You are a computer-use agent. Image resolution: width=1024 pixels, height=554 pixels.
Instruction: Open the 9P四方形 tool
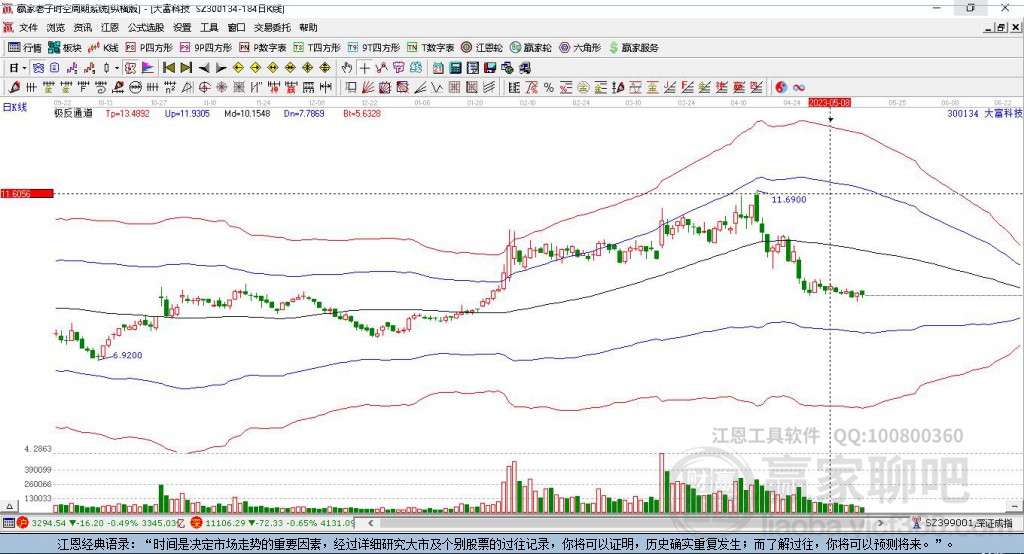coord(206,48)
